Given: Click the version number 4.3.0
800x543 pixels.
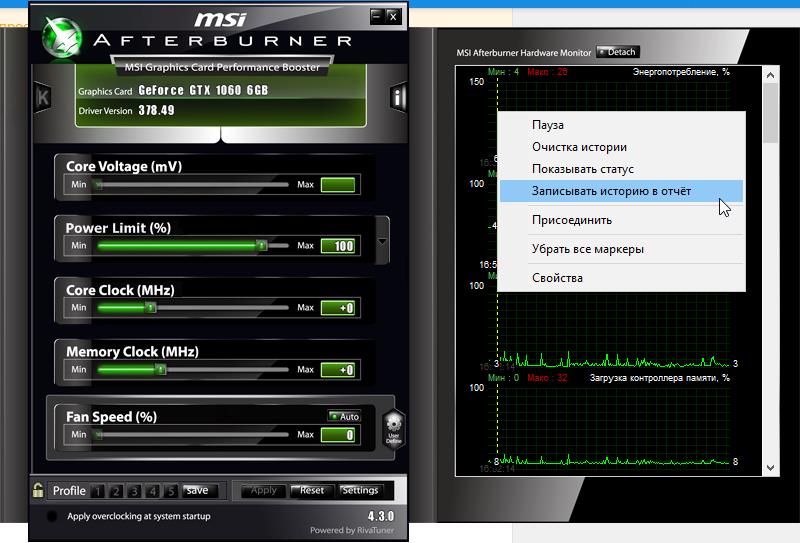Looking at the screenshot, I should (381, 516).
